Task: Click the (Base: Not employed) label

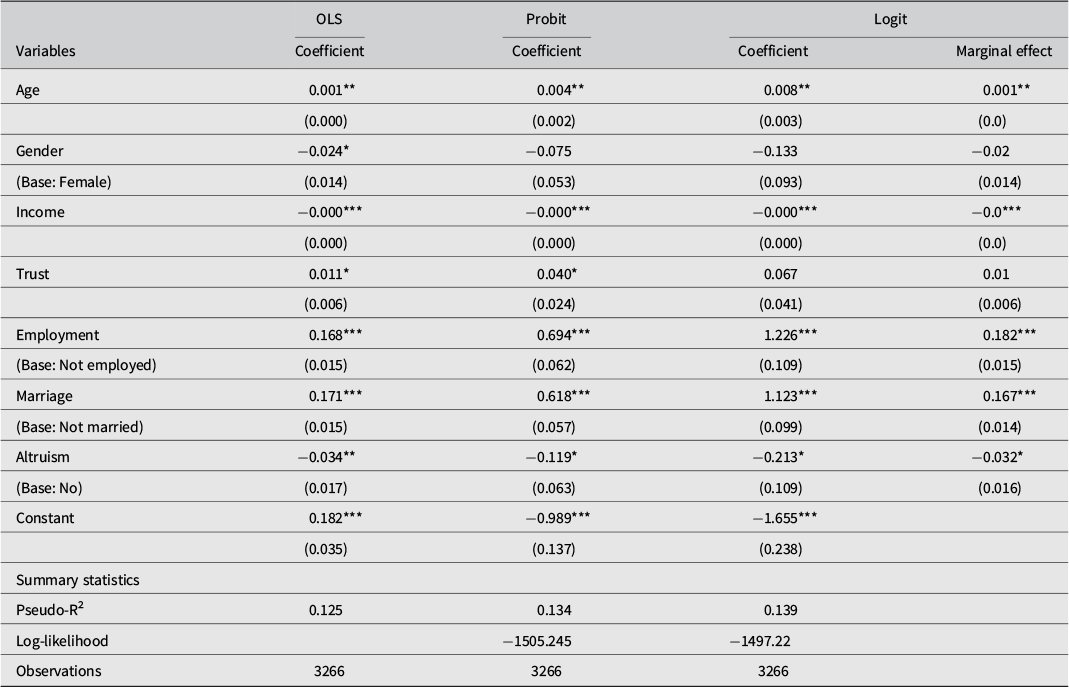Action: pos(86,365)
